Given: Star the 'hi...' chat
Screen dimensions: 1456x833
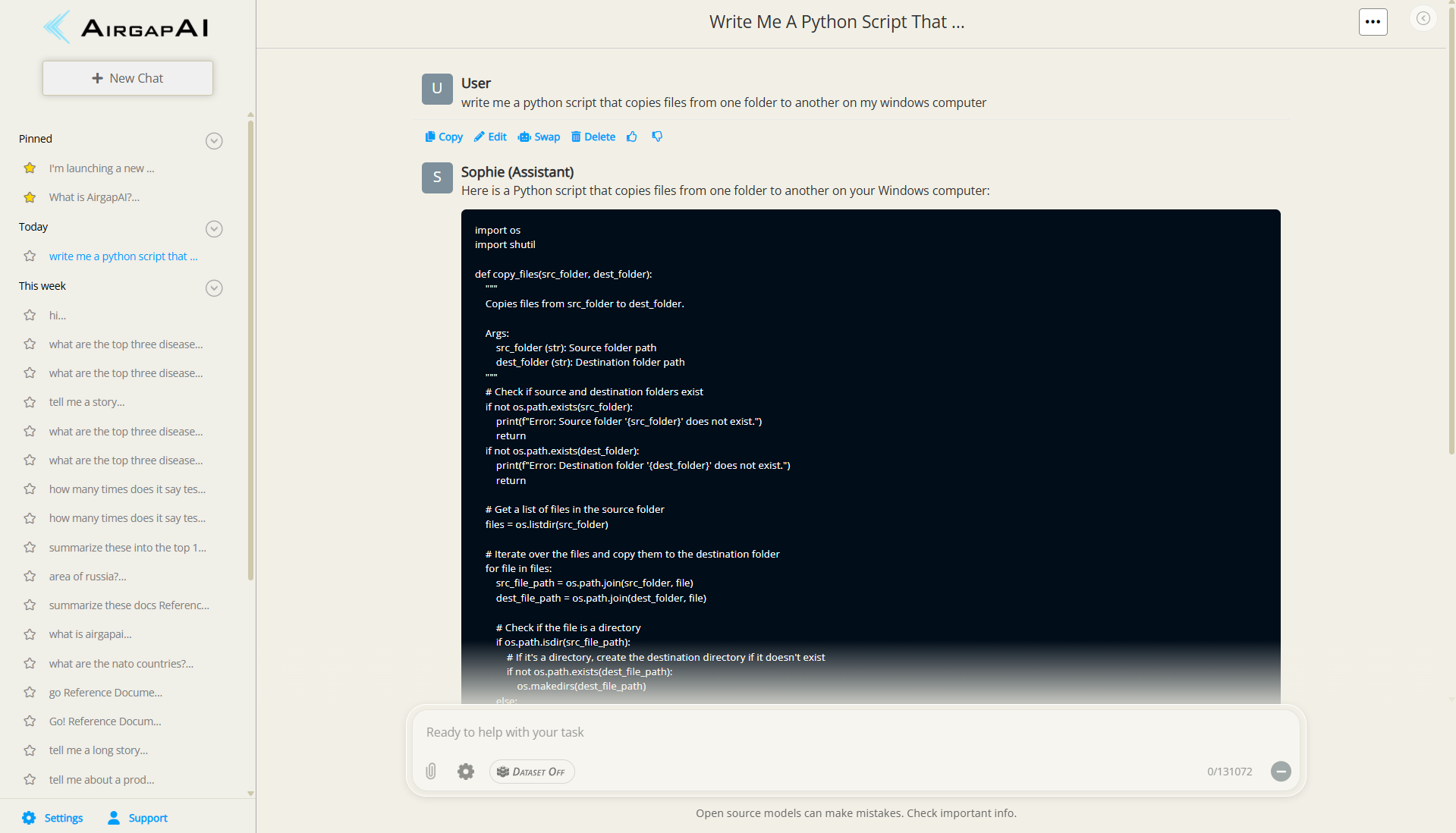Looking at the screenshot, I should [x=30, y=316].
